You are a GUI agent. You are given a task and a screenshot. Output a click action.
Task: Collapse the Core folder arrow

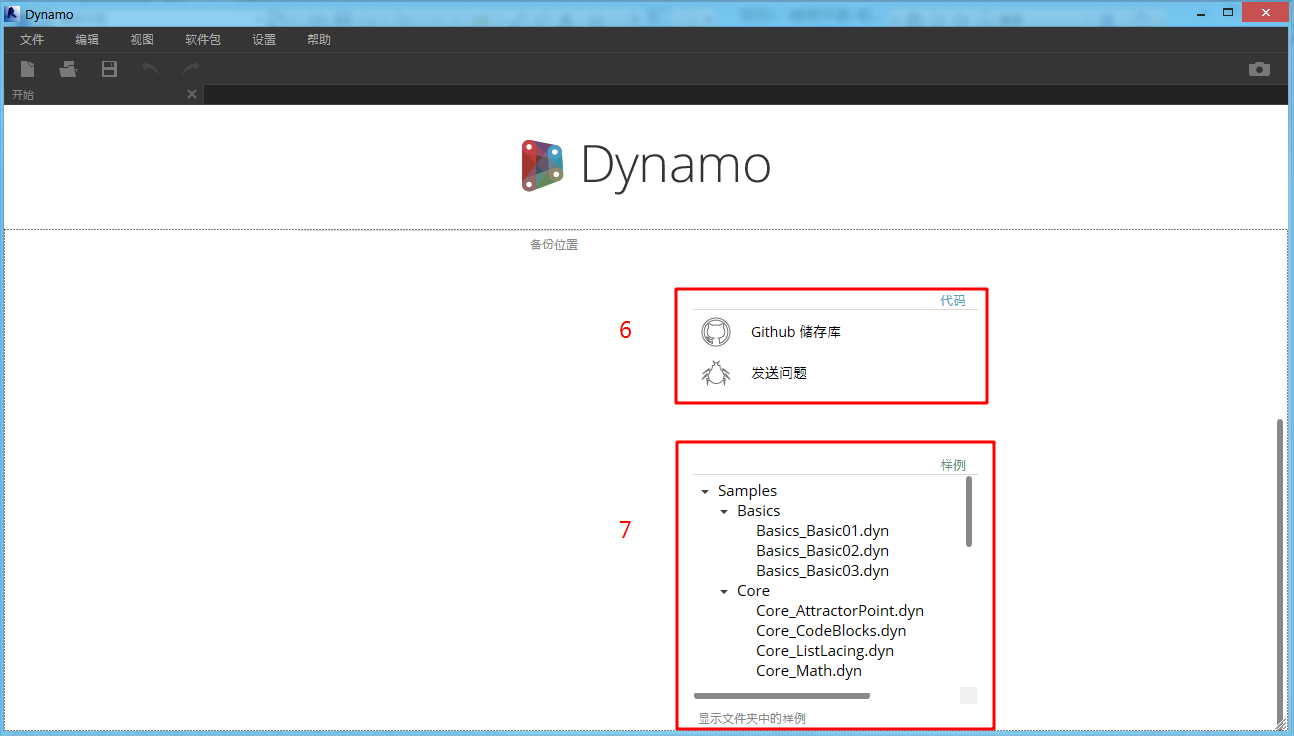[724, 592]
